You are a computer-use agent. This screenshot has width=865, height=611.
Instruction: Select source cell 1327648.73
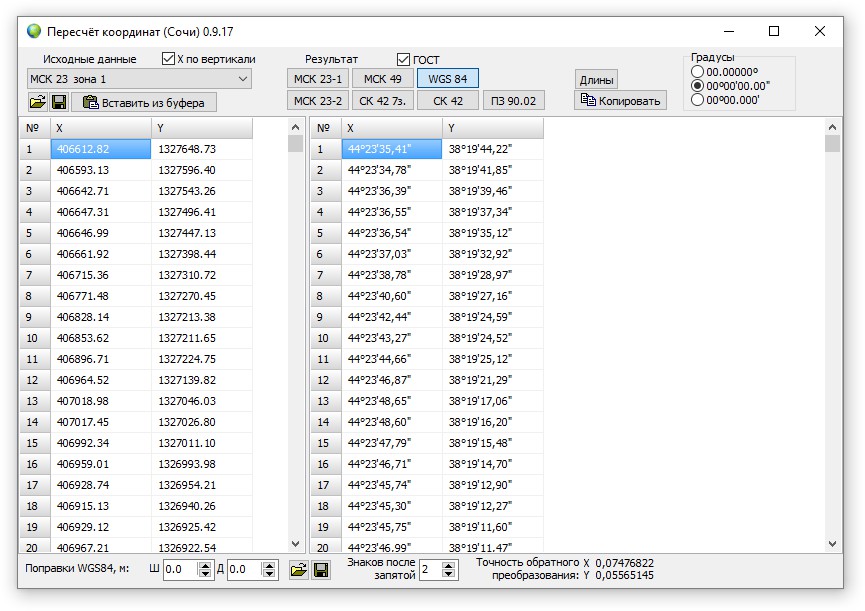tap(202, 149)
